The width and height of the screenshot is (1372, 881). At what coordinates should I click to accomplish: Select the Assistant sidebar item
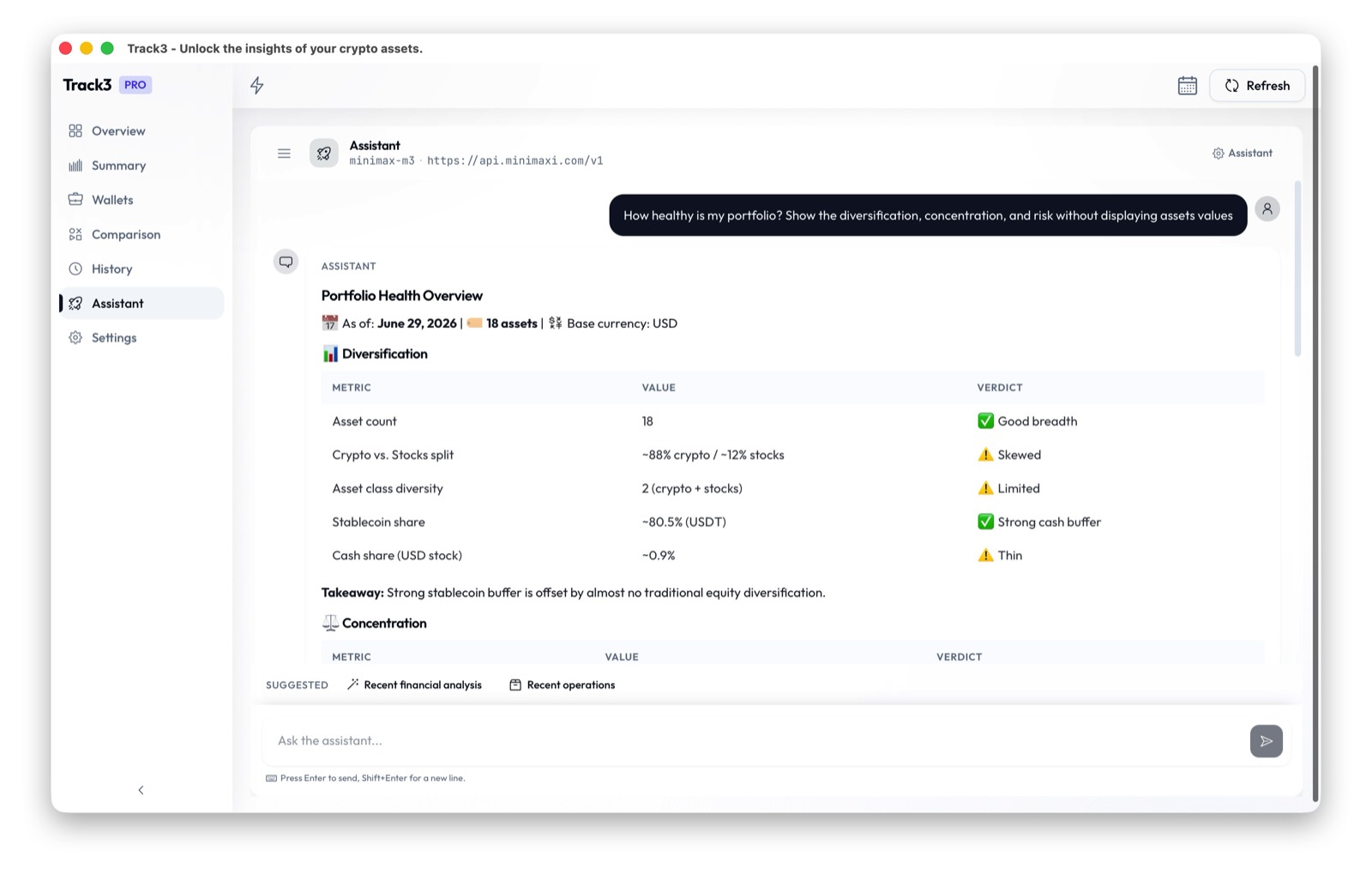coord(141,303)
